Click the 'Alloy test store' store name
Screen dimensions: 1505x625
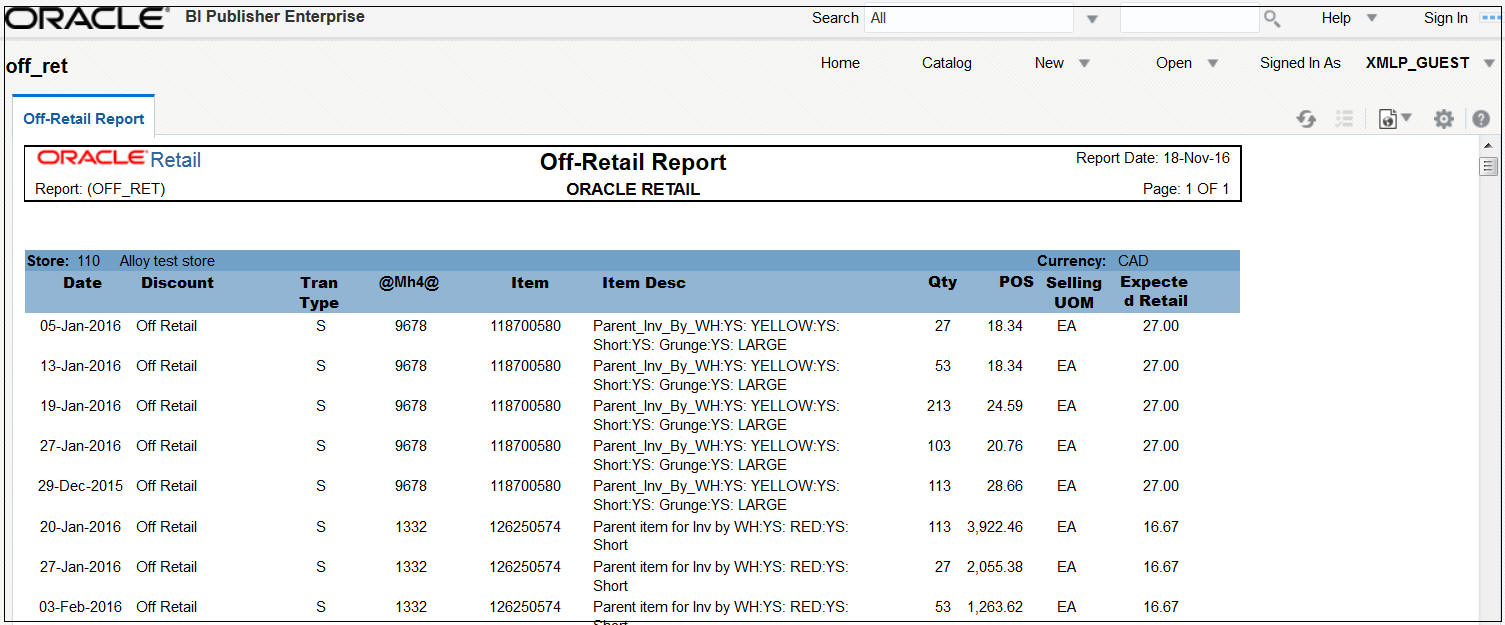point(167,261)
